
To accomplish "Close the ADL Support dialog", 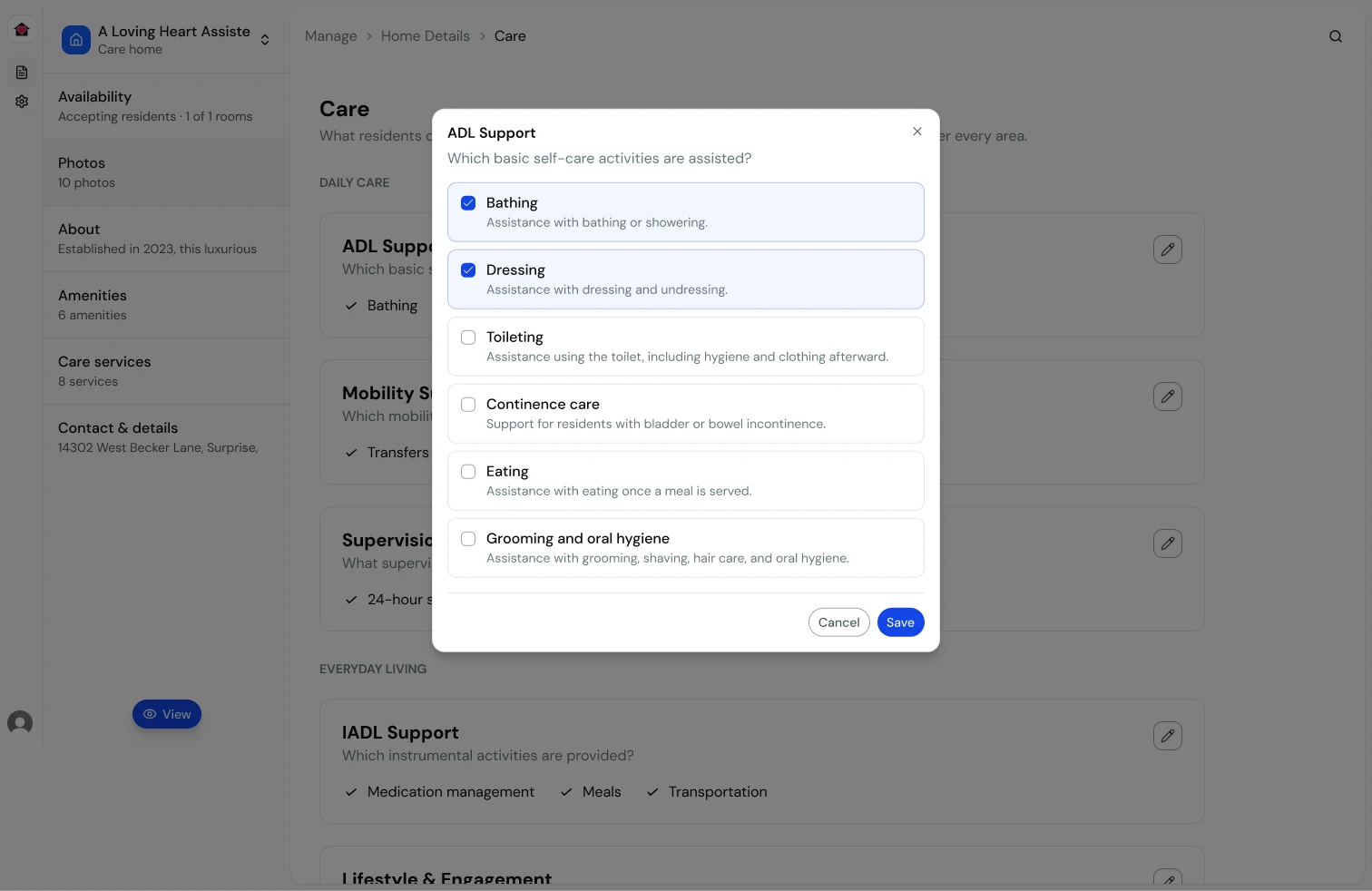I will 917,132.
